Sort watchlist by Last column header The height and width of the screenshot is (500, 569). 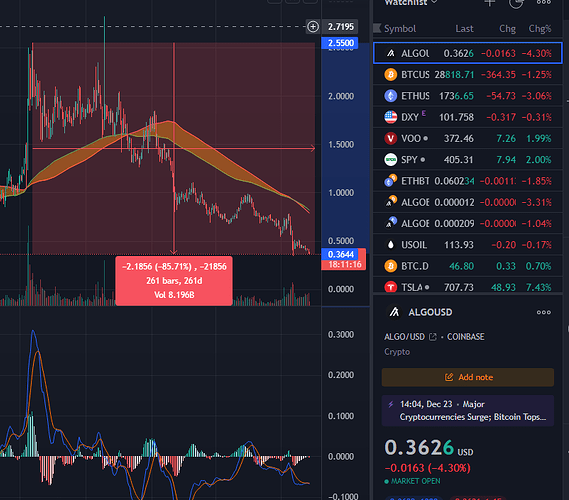pos(464,29)
